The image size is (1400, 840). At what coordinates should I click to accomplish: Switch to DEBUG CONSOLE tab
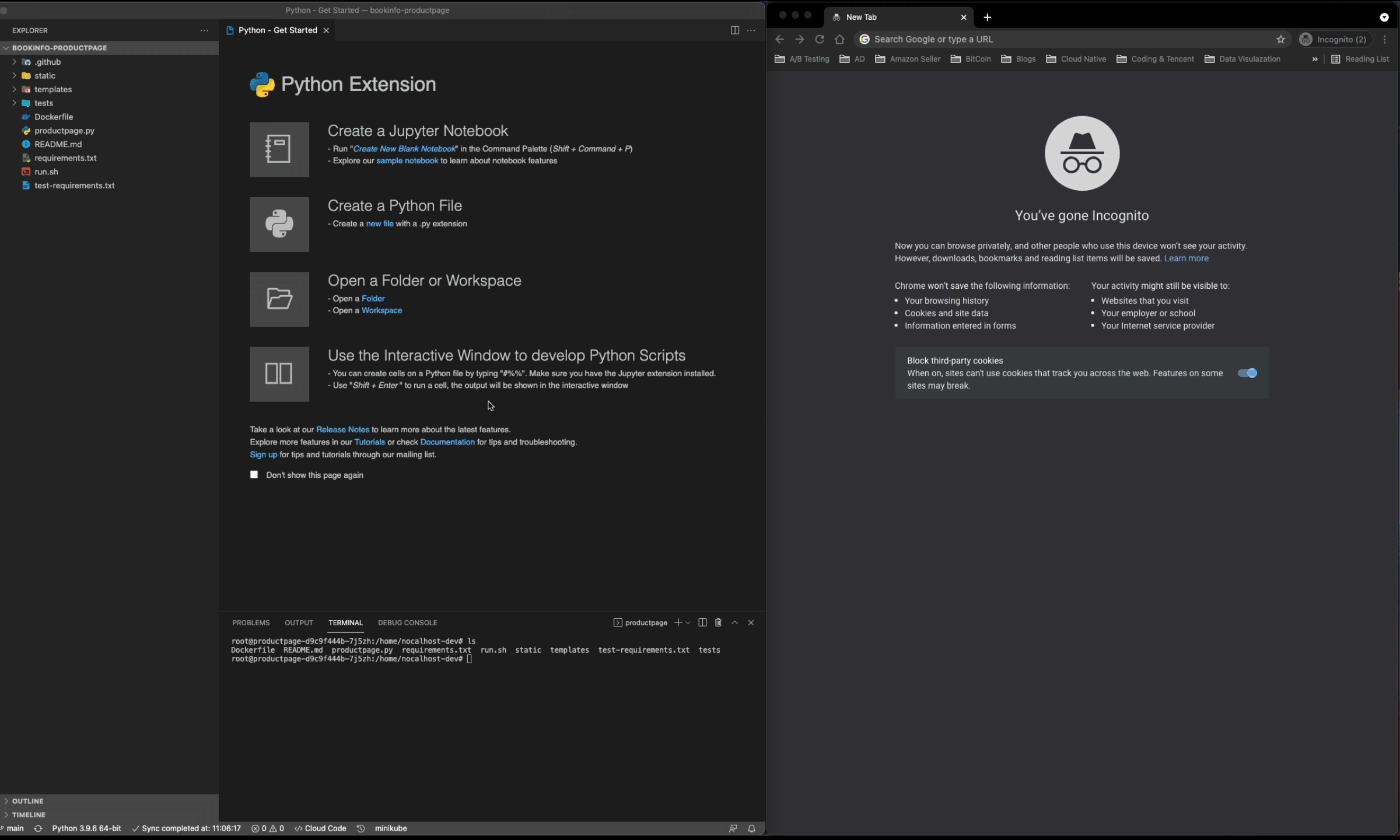(407, 622)
